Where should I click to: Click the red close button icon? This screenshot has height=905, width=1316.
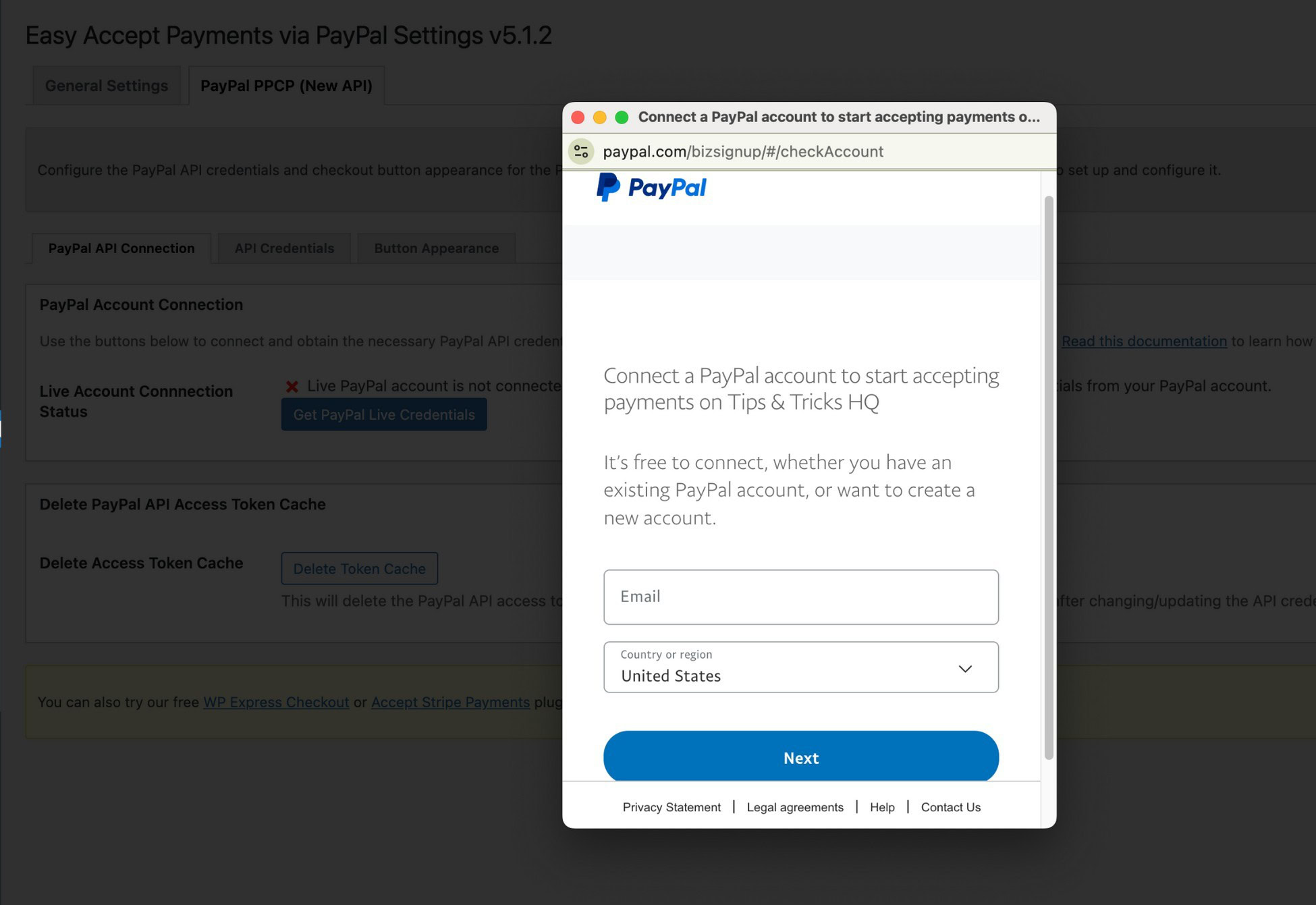pos(579,117)
